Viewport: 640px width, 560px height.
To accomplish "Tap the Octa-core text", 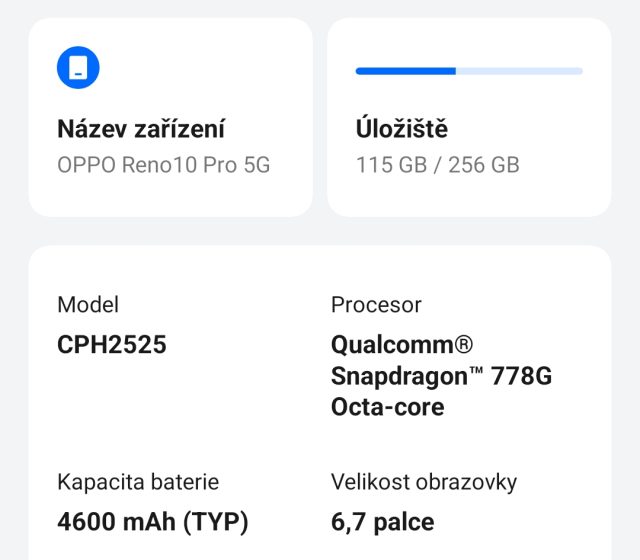I will [388, 407].
